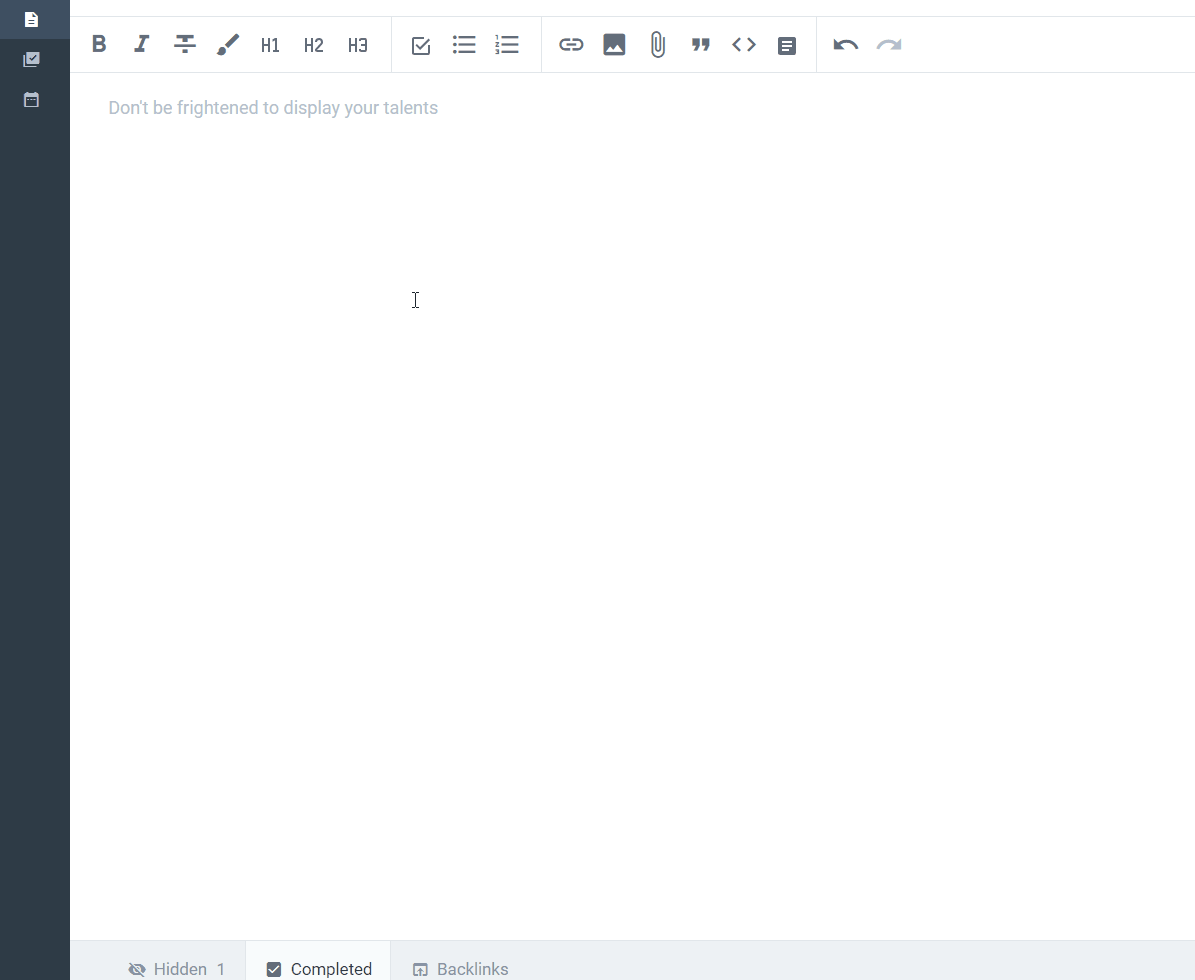Image resolution: width=1195 pixels, height=980 pixels.
Task: Insert a code block
Action: (x=744, y=44)
